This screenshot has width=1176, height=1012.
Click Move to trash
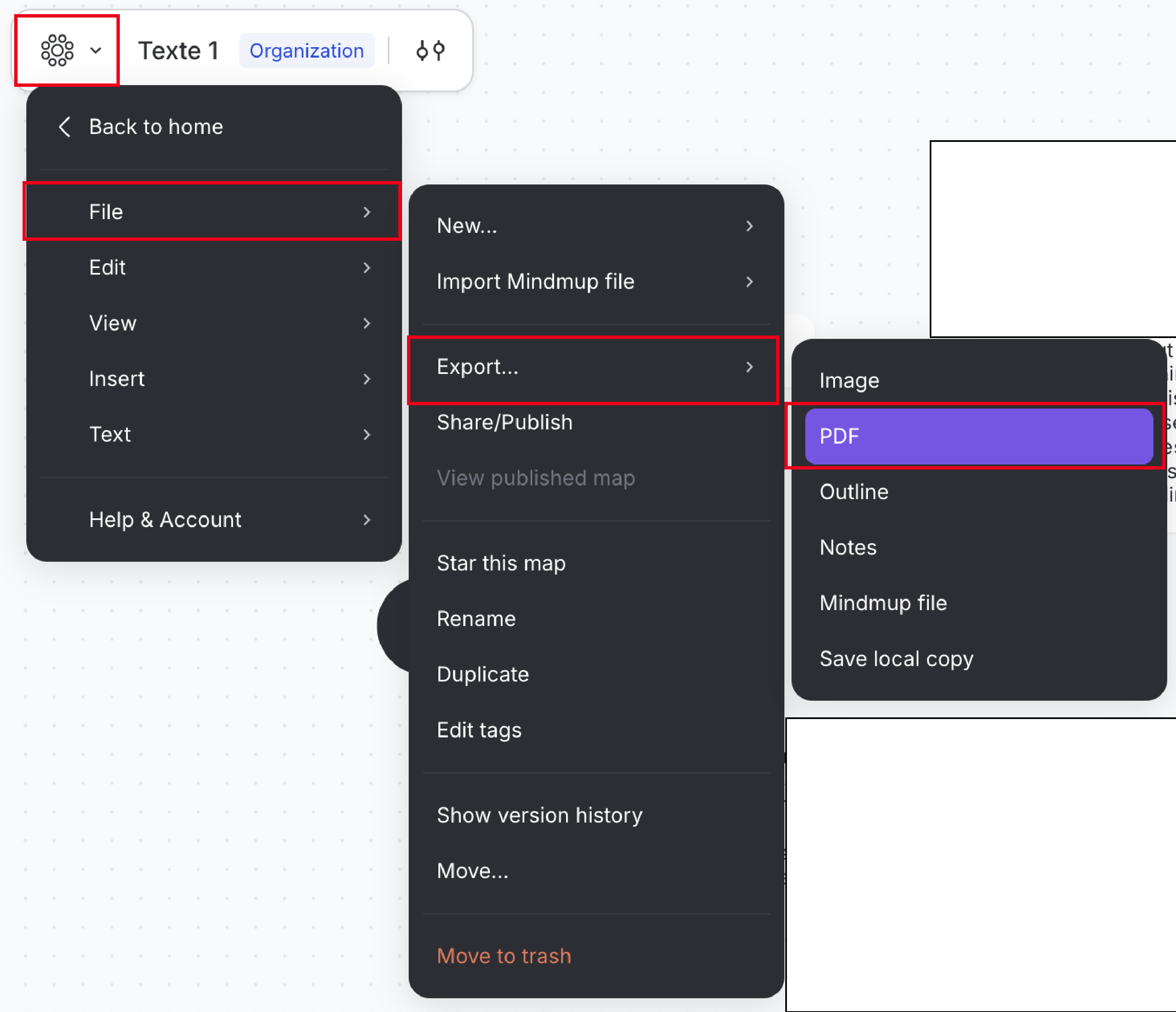click(x=503, y=955)
